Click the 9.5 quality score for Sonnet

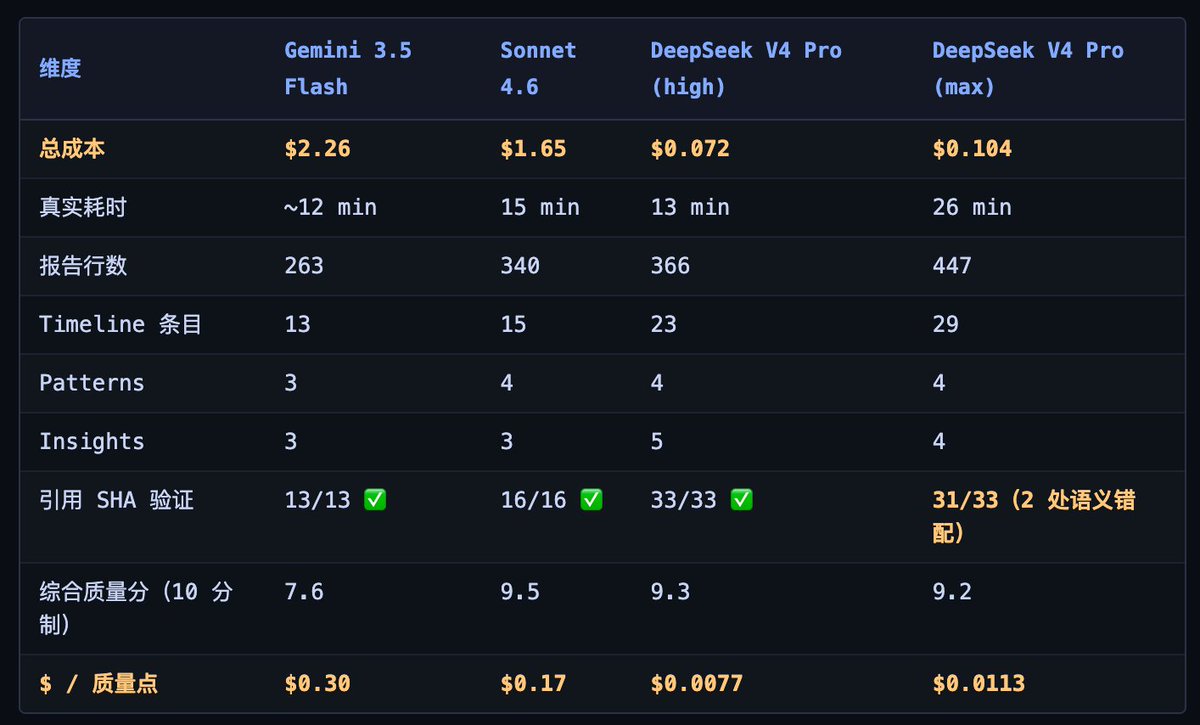tap(520, 592)
